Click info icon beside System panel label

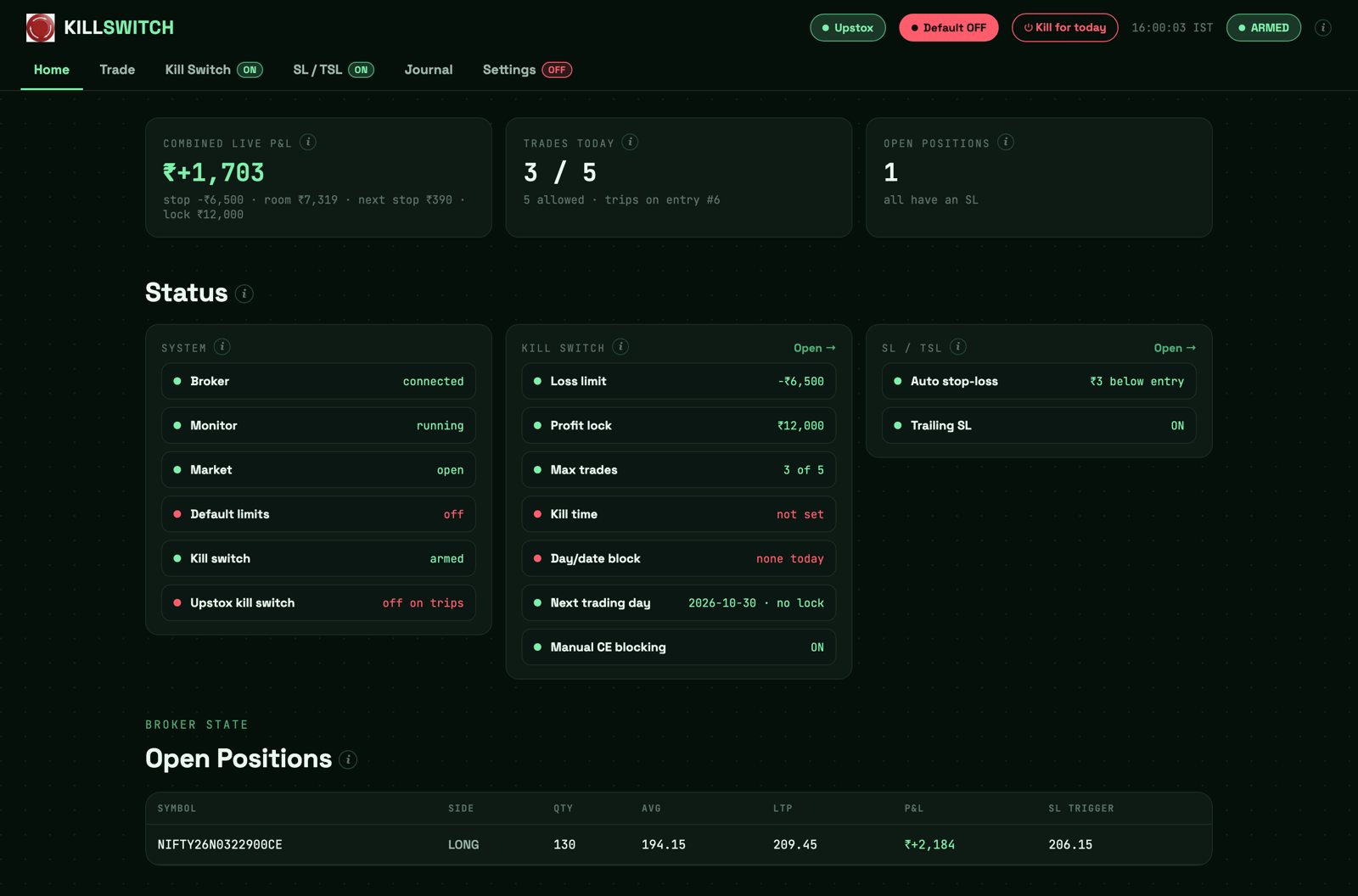tap(222, 347)
